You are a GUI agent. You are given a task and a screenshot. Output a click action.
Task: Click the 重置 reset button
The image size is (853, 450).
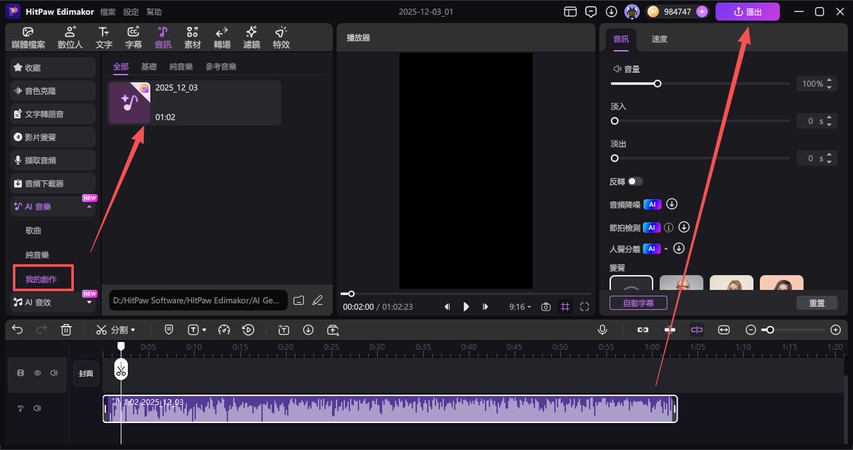pos(817,303)
